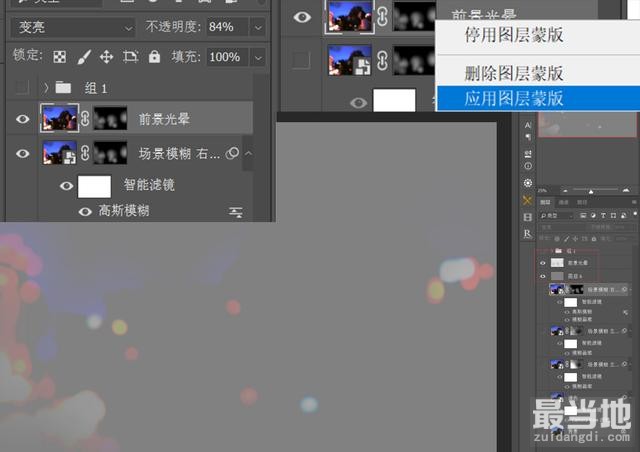
Task: Toggle visibility eye of 高斯模糊 filter
Action: tap(85, 212)
